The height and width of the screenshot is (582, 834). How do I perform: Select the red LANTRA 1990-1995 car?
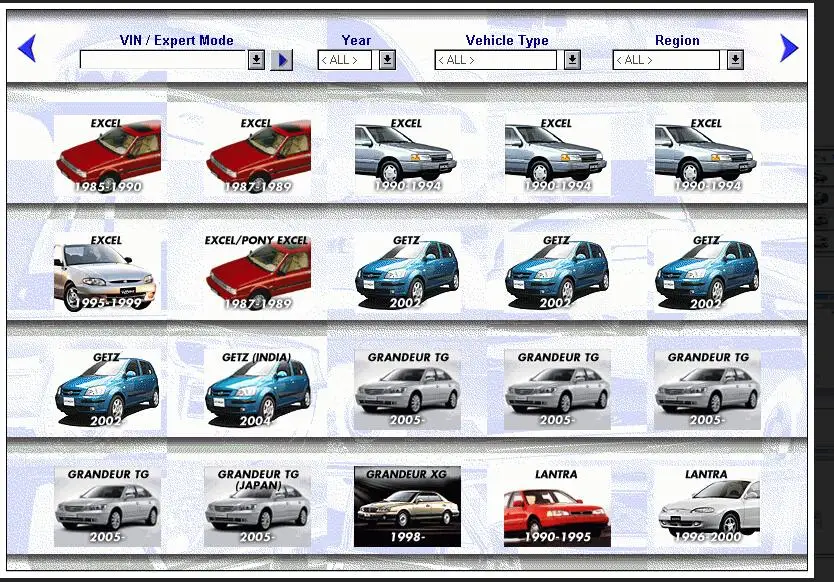[x=557, y=506]
